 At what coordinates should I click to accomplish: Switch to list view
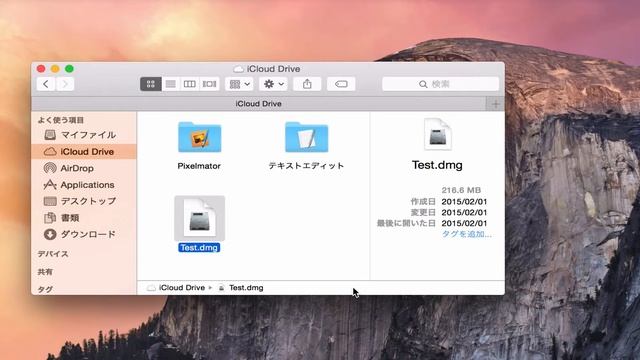tap(170, 84)
